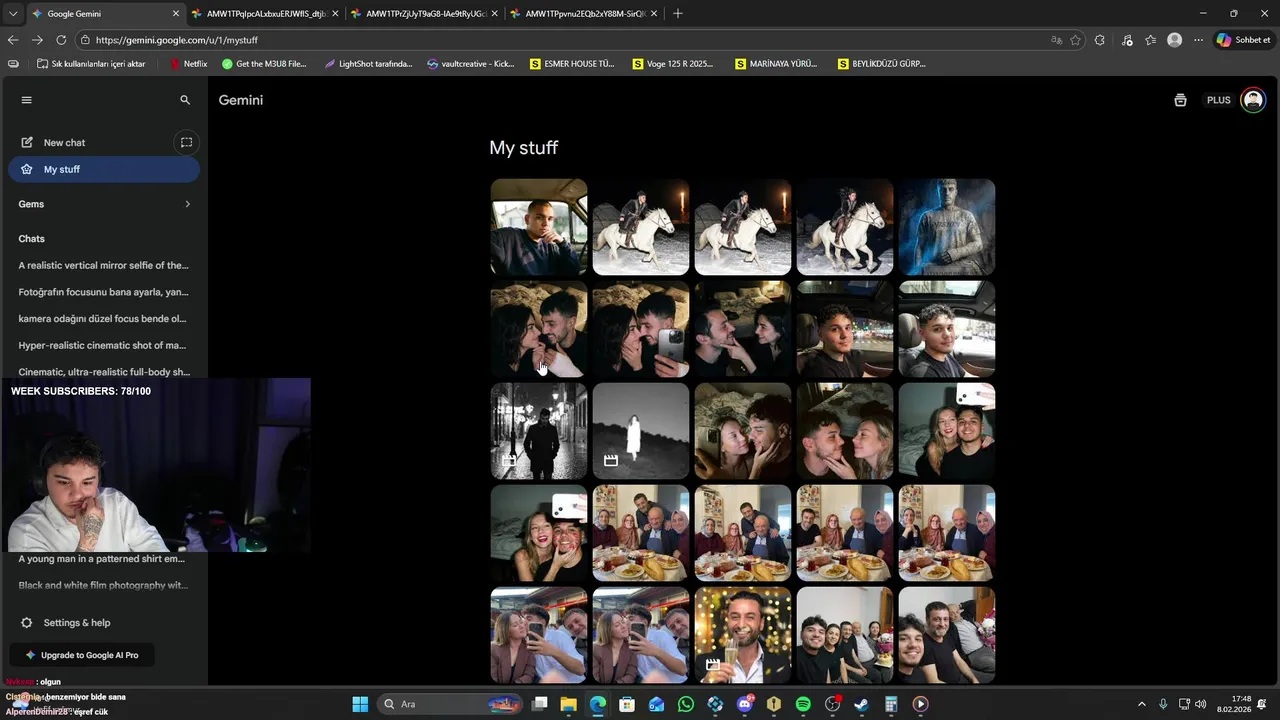
Task: Open the tab search dropdown arrow
Action: tap(13, 14)
